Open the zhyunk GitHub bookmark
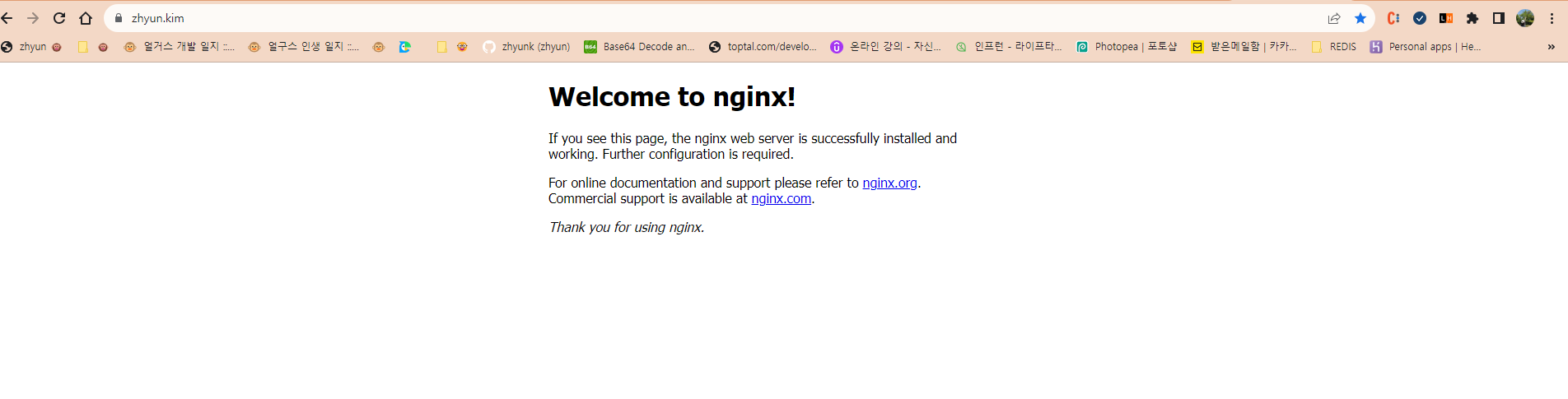The width and height of the screenshot is (1568, 399). (527, 47)
